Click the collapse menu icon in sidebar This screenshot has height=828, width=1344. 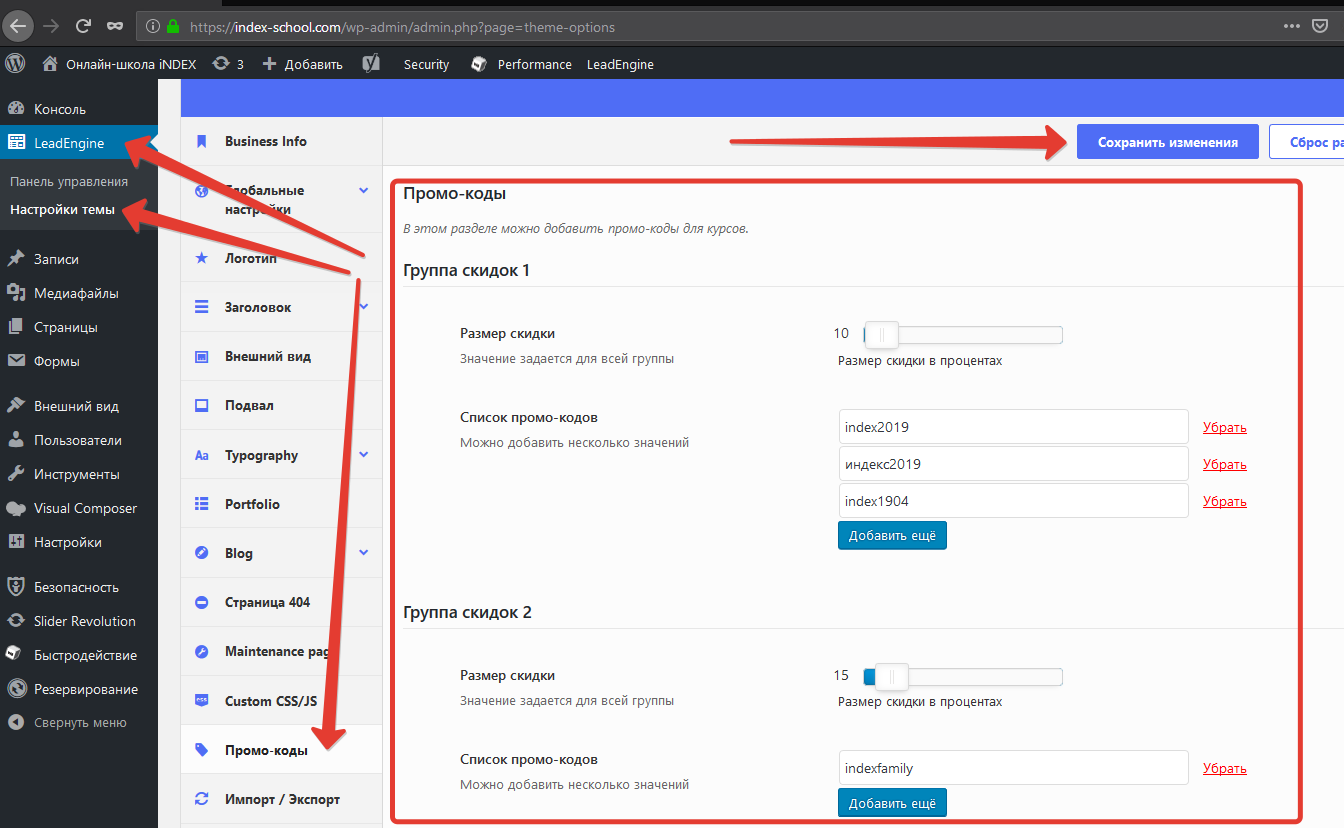16,722
